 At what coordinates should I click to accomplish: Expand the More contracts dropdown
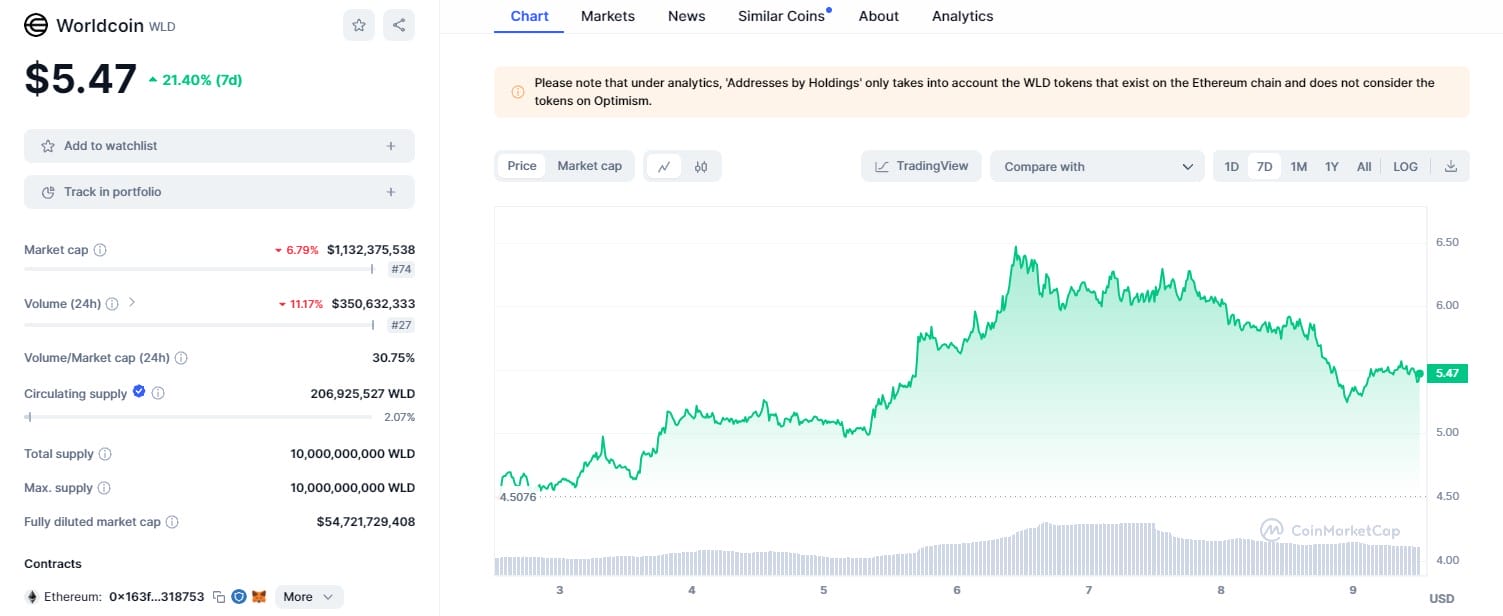[x=308, y=597]
